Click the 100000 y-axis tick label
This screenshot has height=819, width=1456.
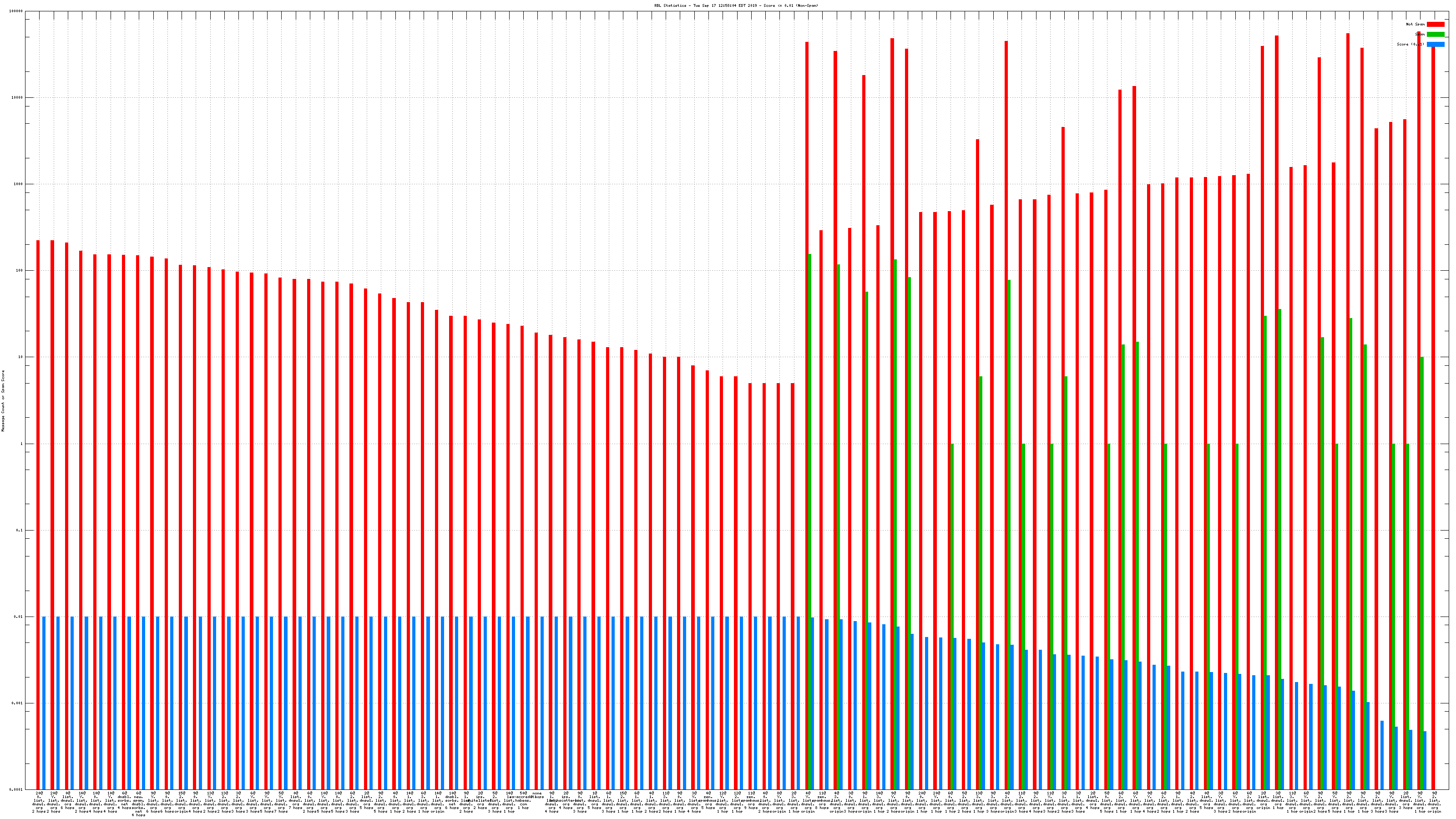tap(17, 11)
